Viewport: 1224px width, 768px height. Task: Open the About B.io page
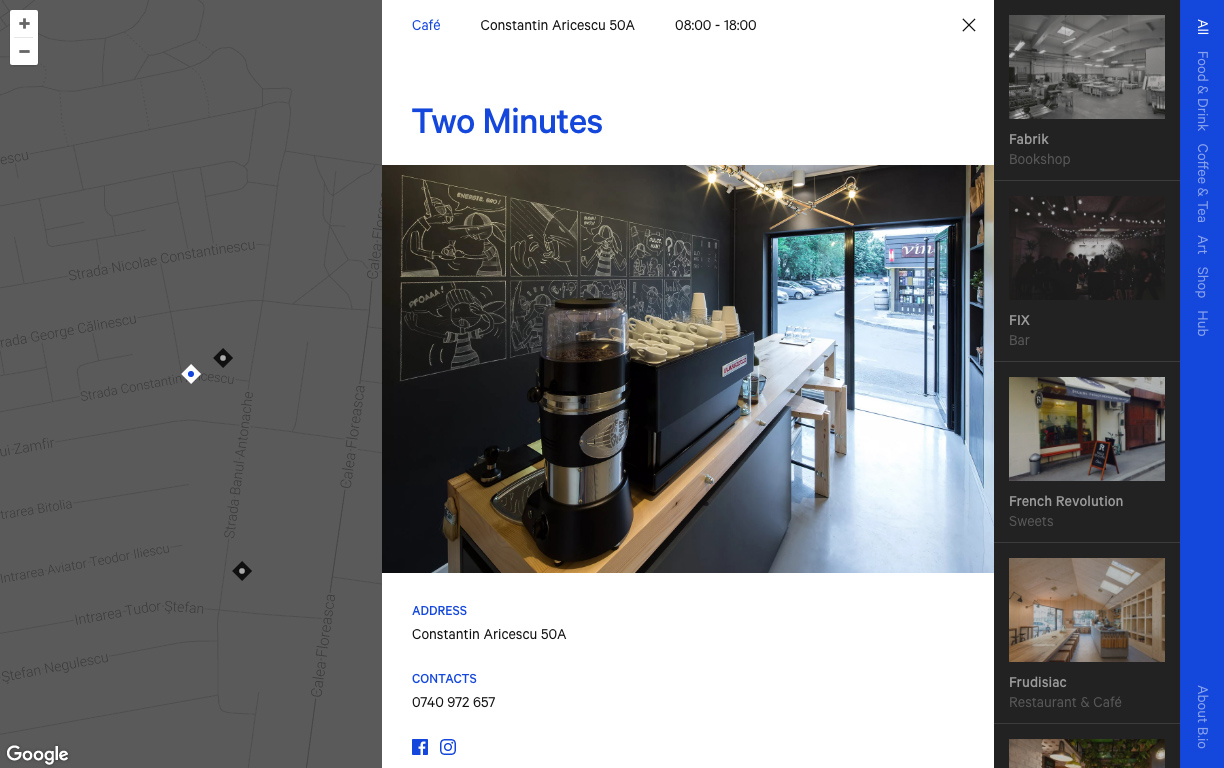pos(1202,717)
